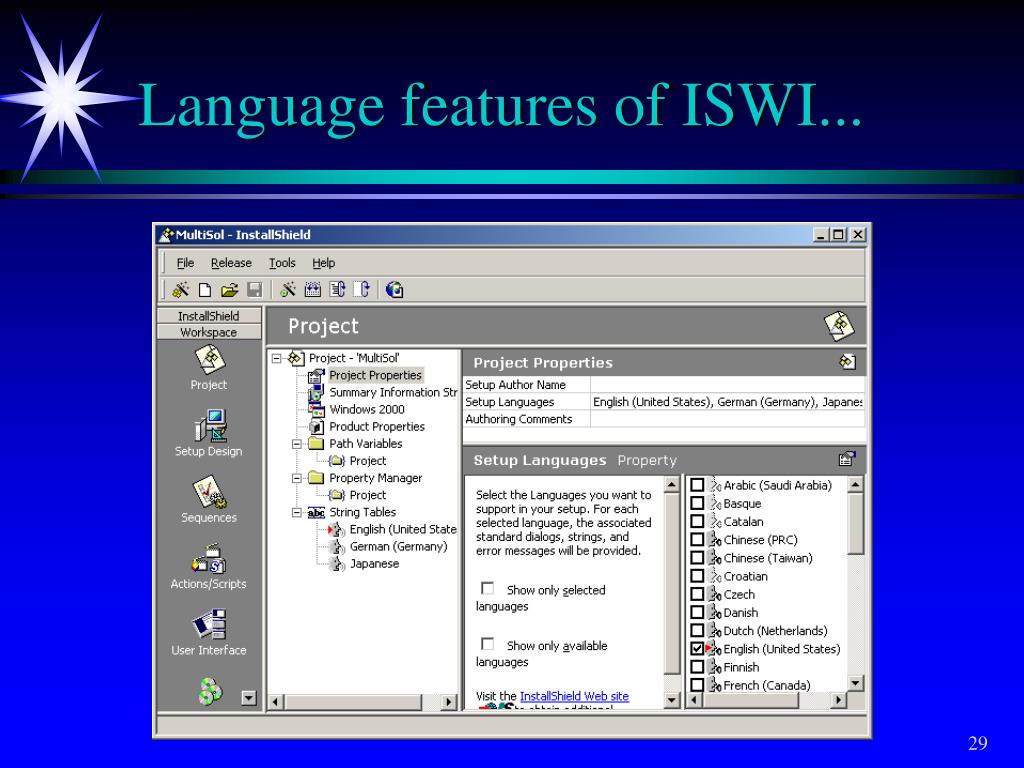Check the Finnish language checkbox
The image size is (1024, 768).
pyautogui.click(x=697, y=667)
